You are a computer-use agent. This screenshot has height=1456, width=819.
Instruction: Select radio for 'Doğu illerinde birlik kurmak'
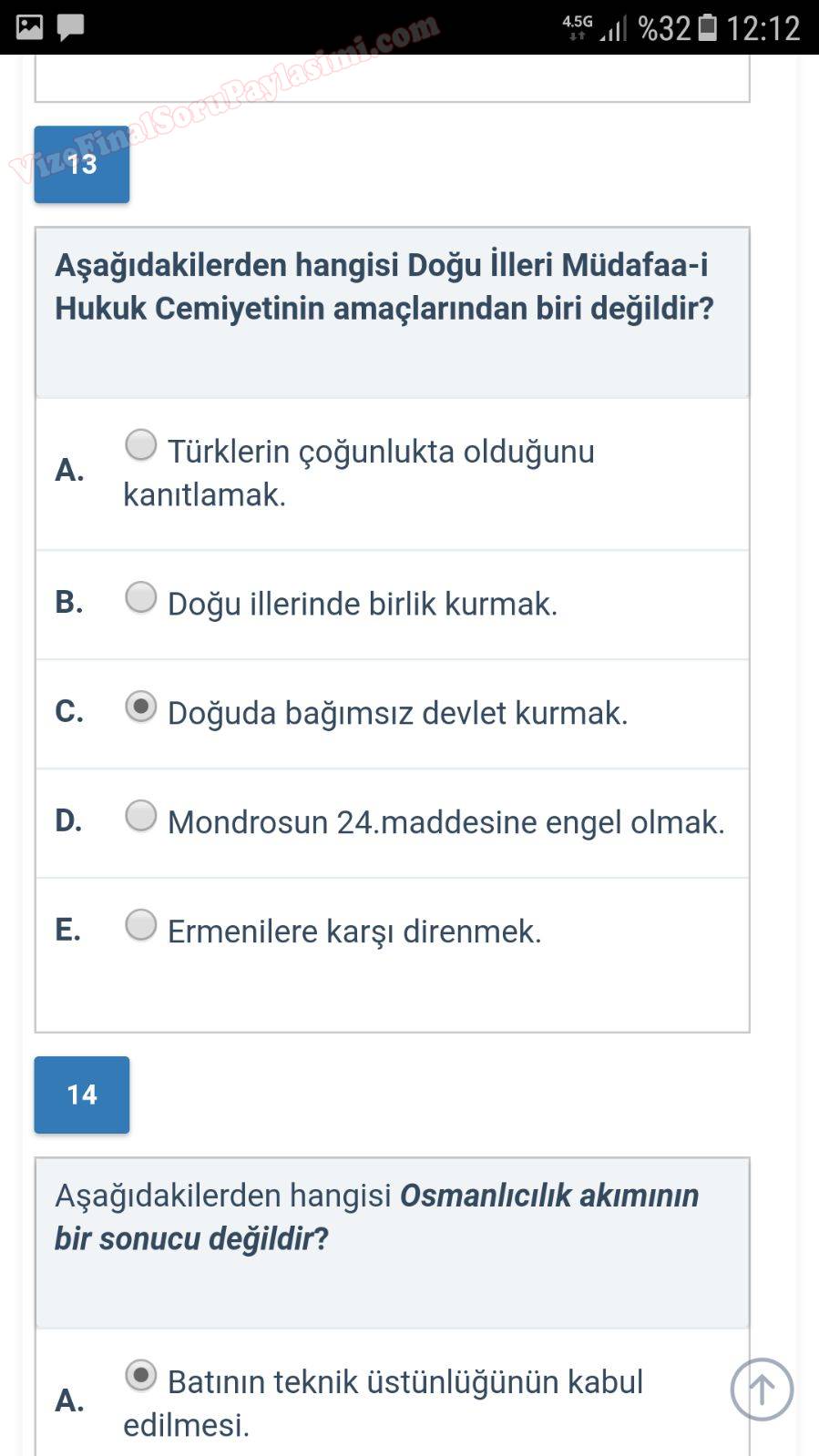141,597
